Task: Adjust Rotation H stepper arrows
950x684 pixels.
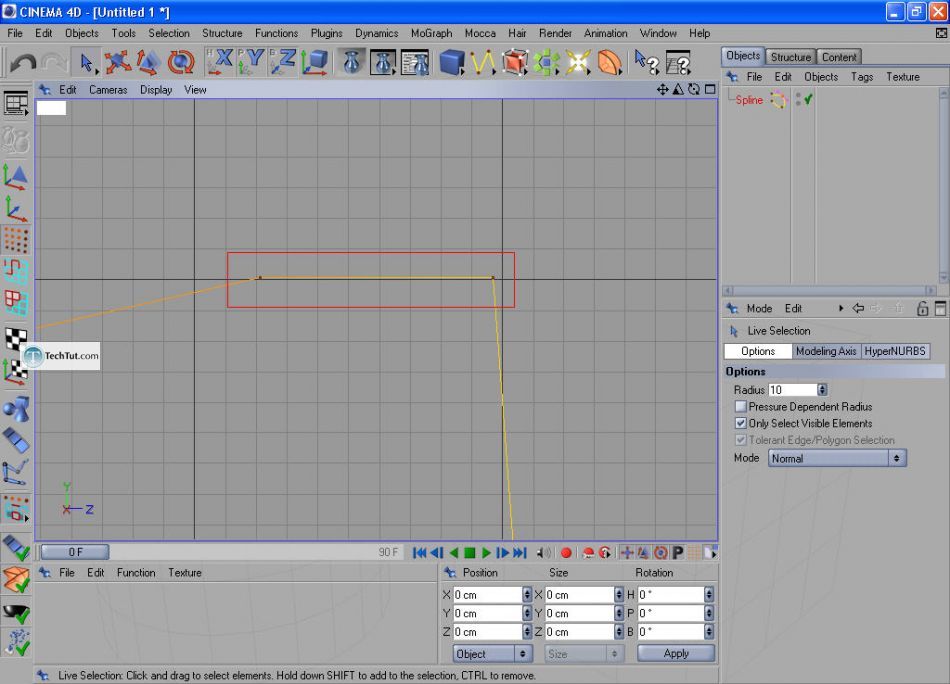Action: tap(709, 595)
